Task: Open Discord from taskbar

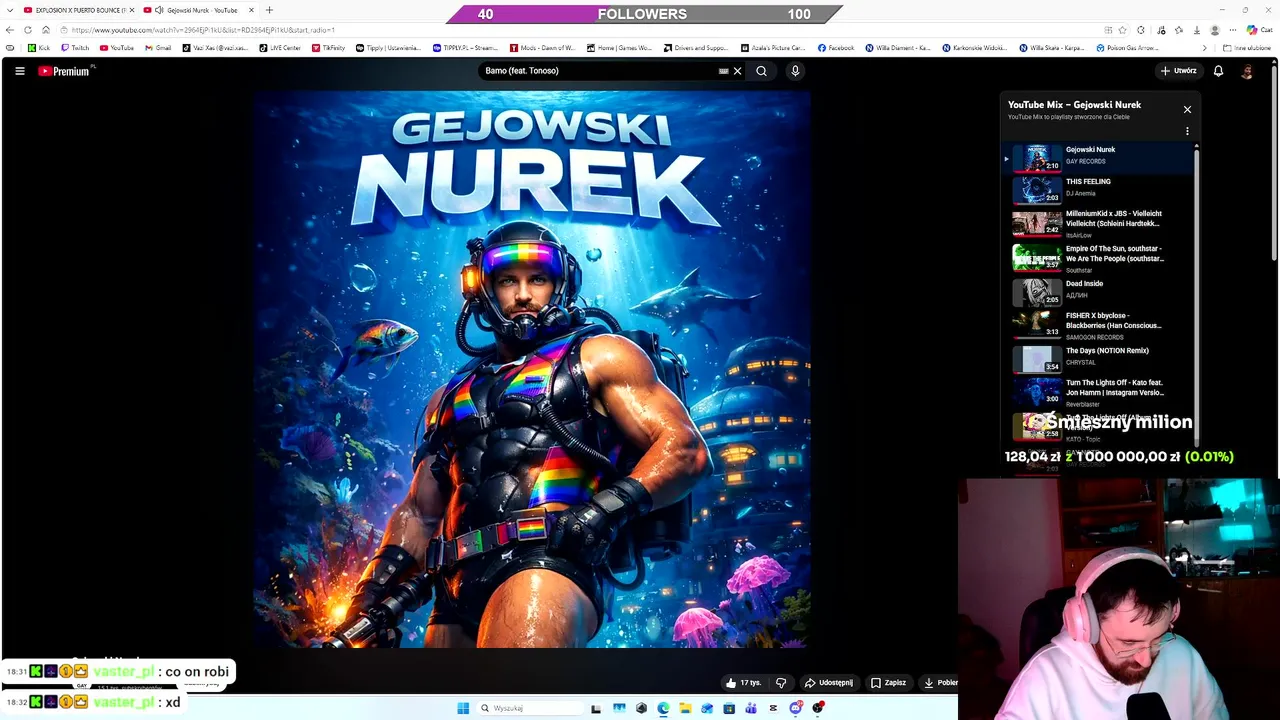Action: [795, 708]
